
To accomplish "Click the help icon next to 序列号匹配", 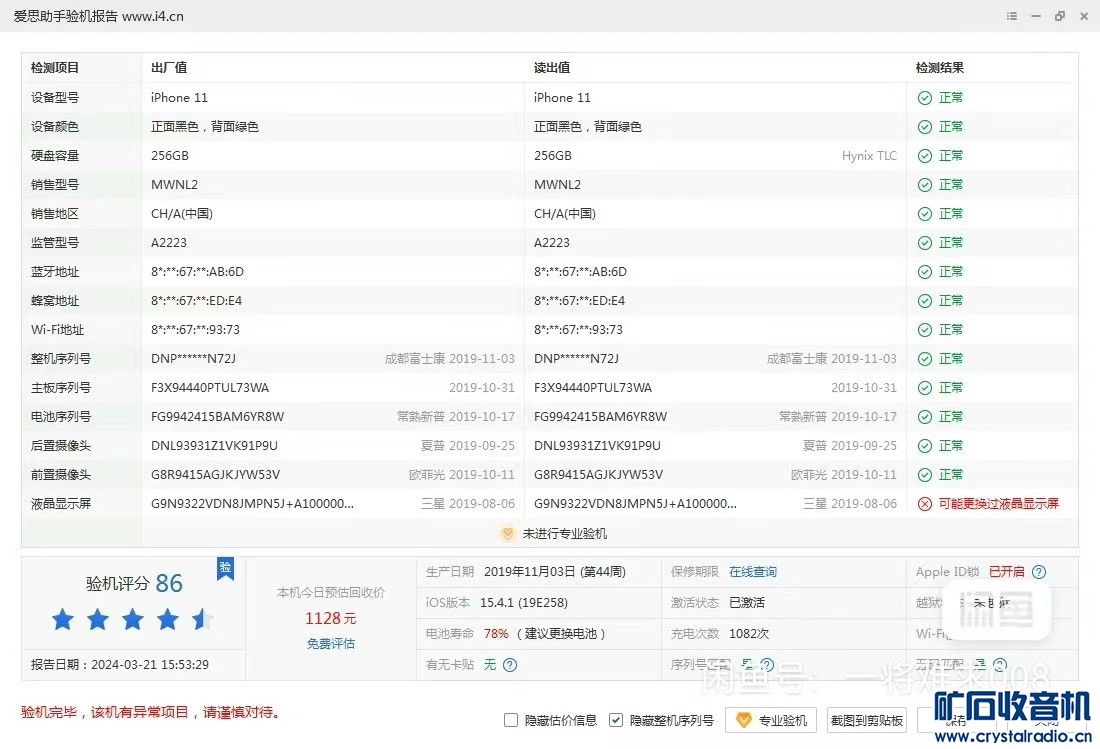I will (767, 665).
